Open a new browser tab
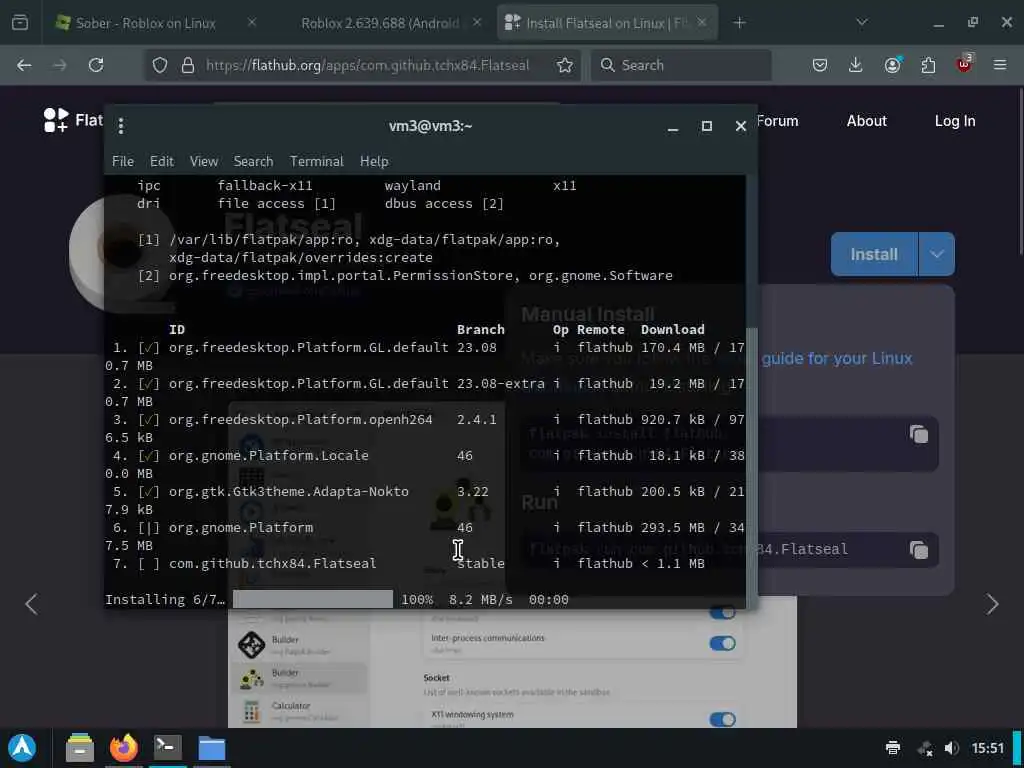Image resolution: width=1024 pixels, height=768 pixels. (x=739, y=23)
